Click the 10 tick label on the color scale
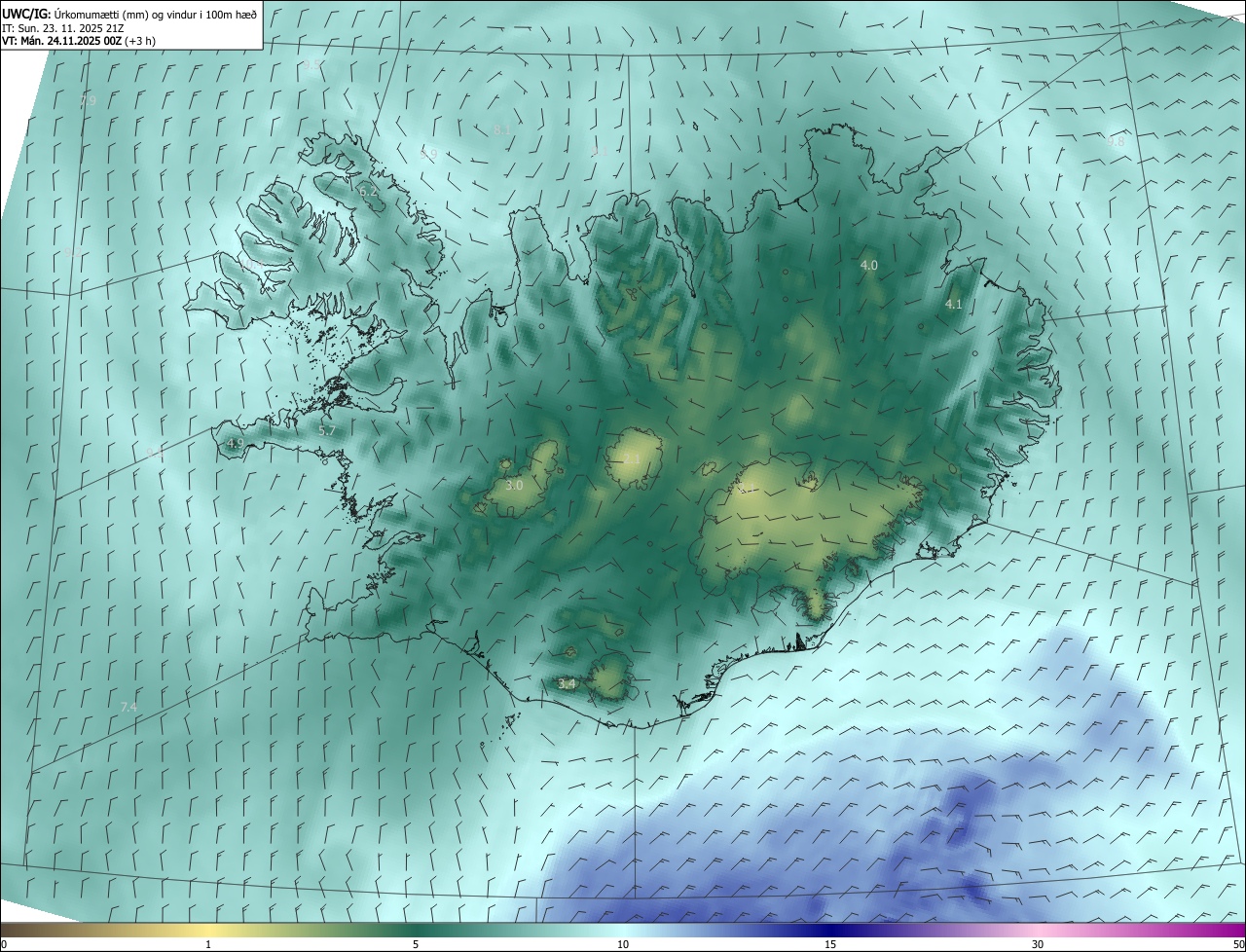This screenshot has height=952, width=1246. tap(623, 944)
